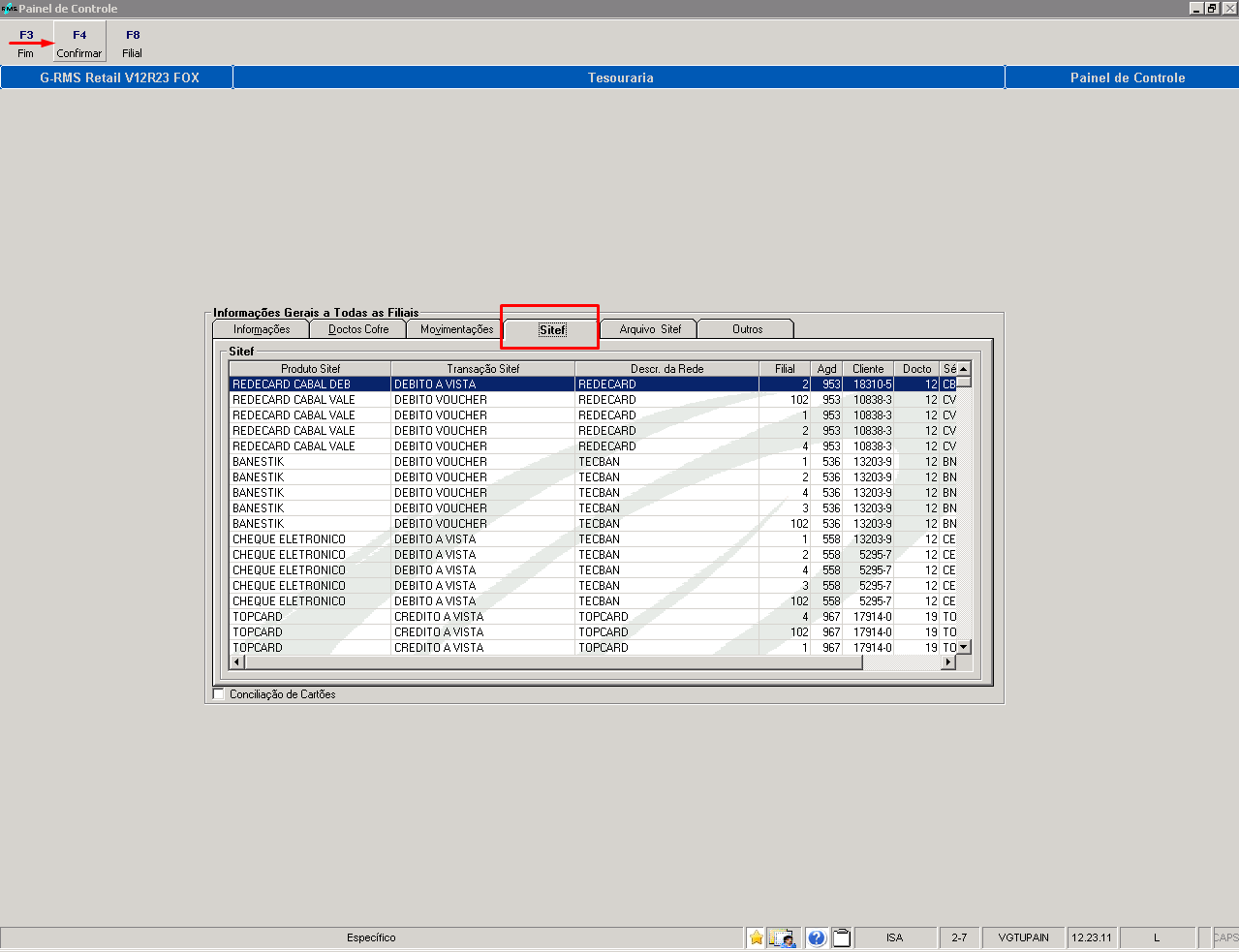This screenshot has height=952, width=1239.
Task: Select TOPCARD row with Filial 102
Action: click(x=592, y=631)
